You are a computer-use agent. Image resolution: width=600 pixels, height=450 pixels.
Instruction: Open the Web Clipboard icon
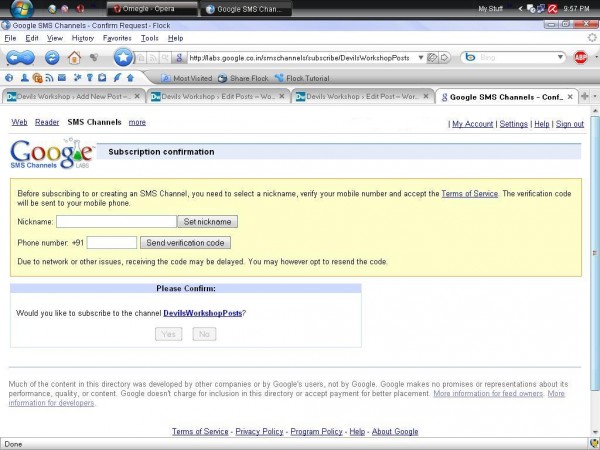(x=102, y=78)
